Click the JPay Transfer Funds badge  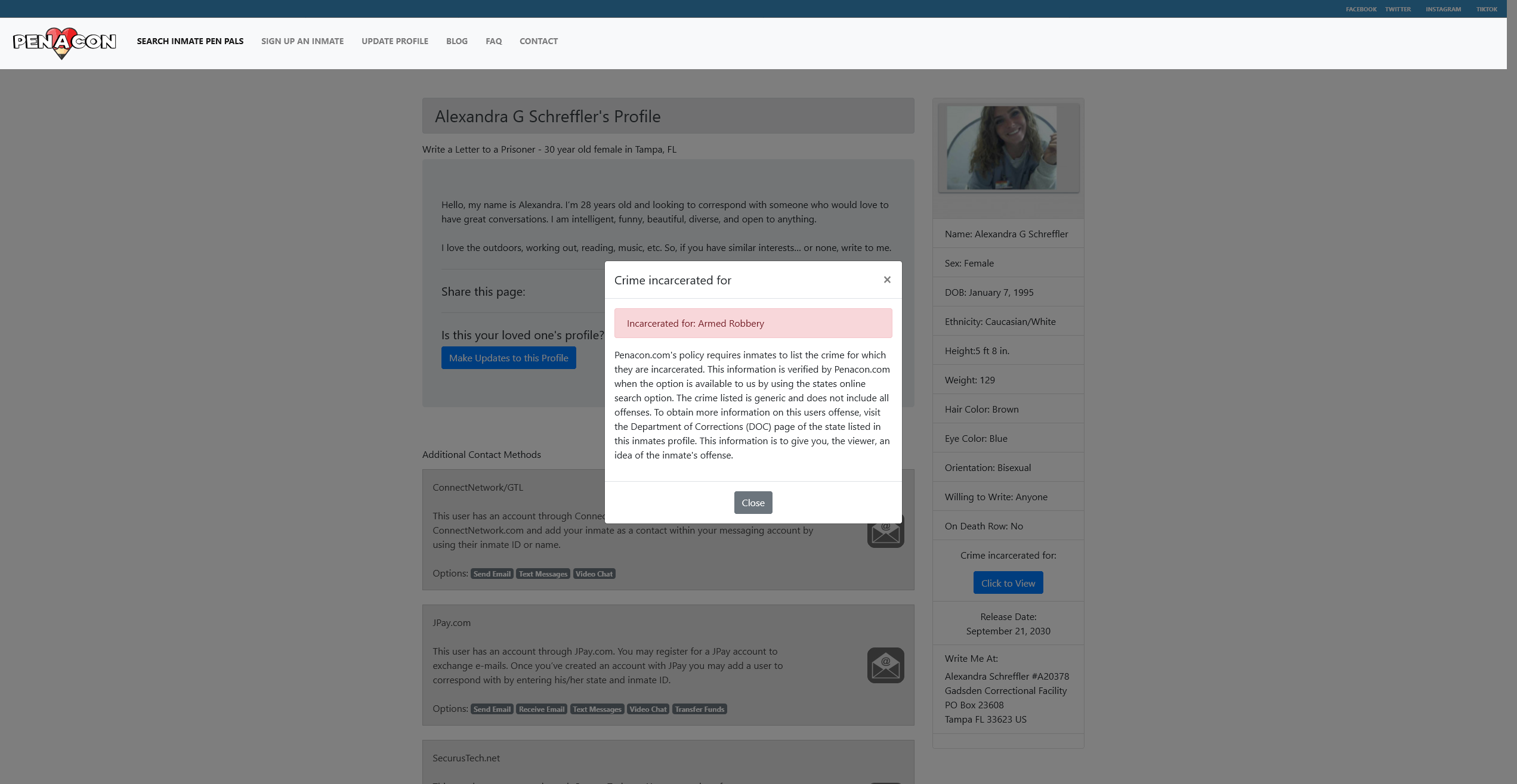click(699, 709)
